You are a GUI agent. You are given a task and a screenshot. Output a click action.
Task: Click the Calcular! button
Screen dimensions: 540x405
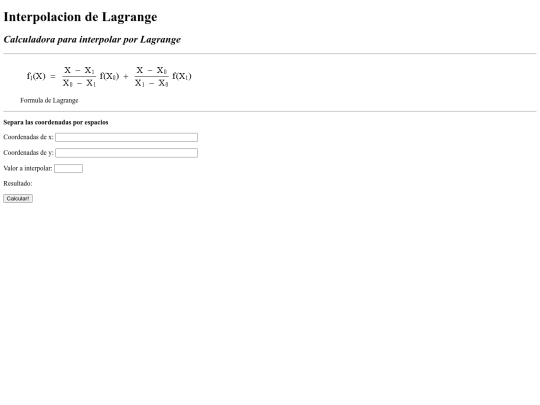pos(18,198)
